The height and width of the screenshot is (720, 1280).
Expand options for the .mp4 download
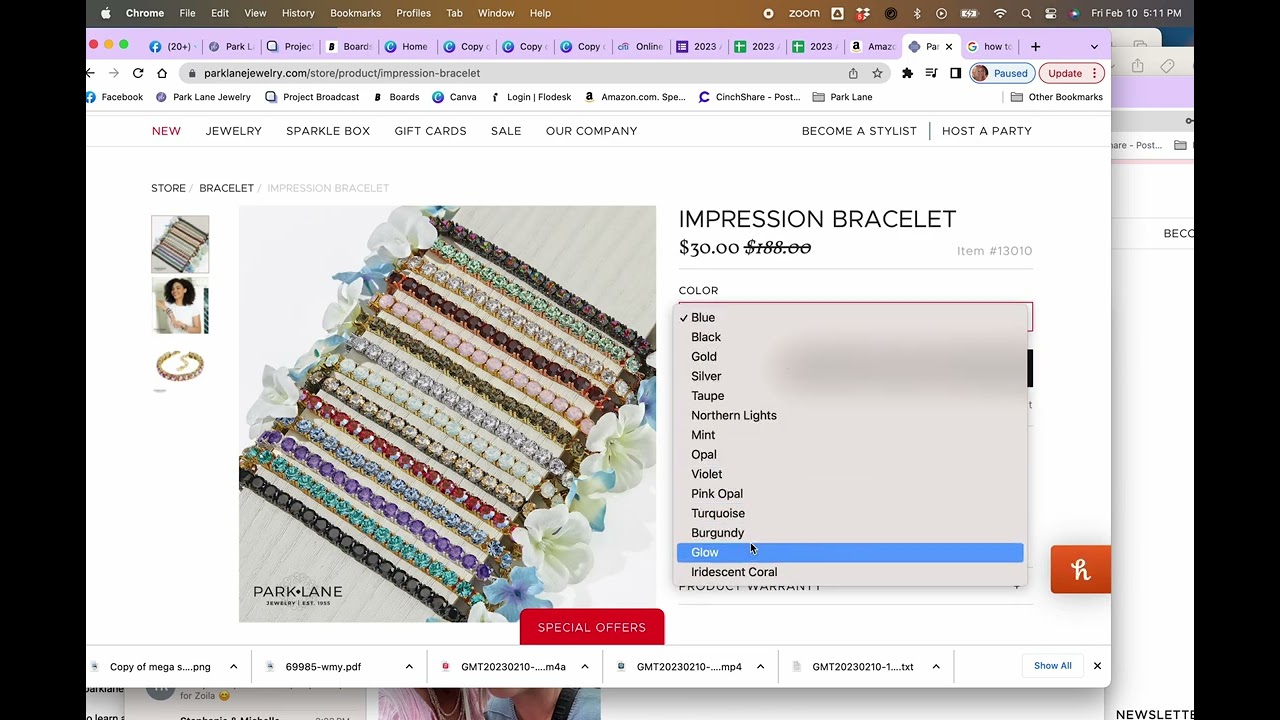click(x=760, y=667)
